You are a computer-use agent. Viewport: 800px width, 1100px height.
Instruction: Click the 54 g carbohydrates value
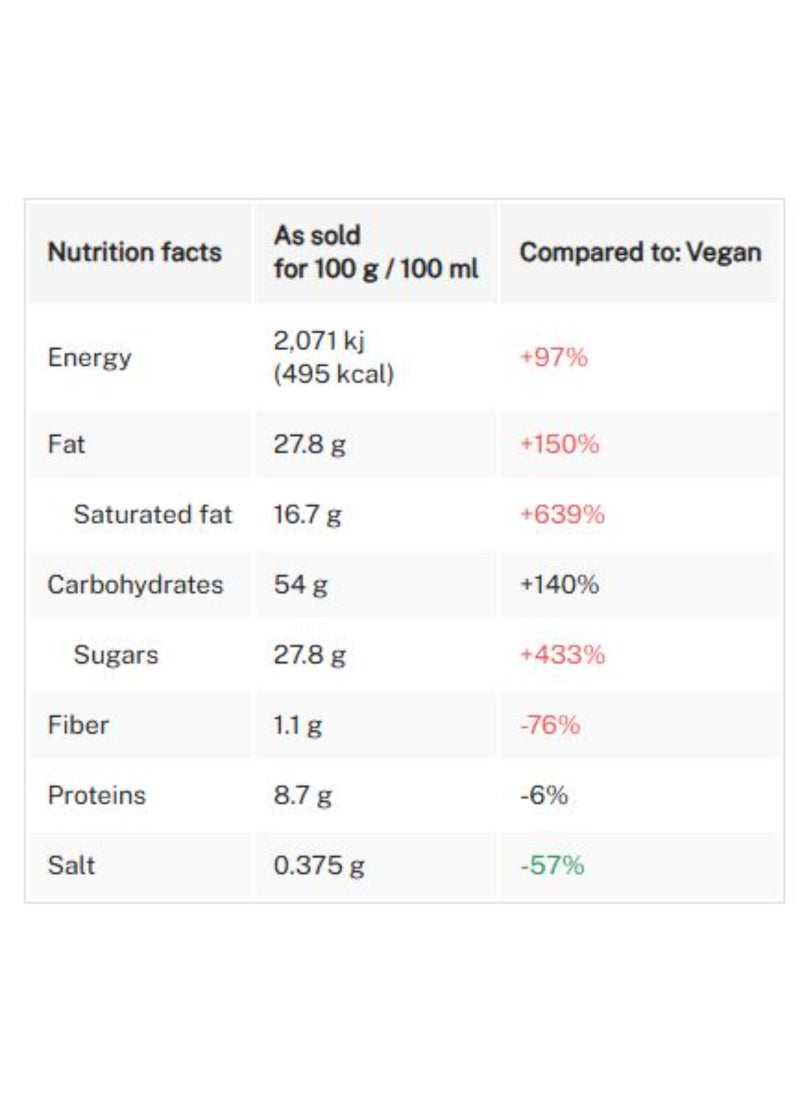click(300, 584)
